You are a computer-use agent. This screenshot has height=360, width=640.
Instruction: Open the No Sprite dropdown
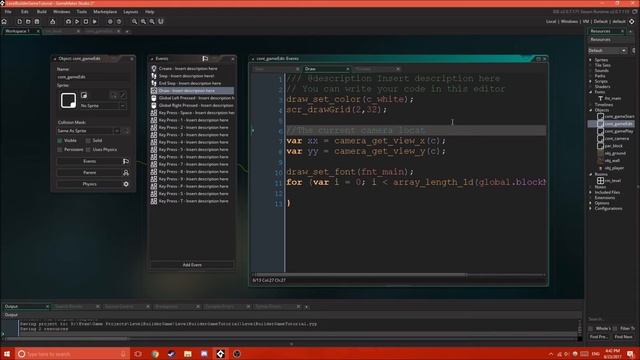coord(103,106)
